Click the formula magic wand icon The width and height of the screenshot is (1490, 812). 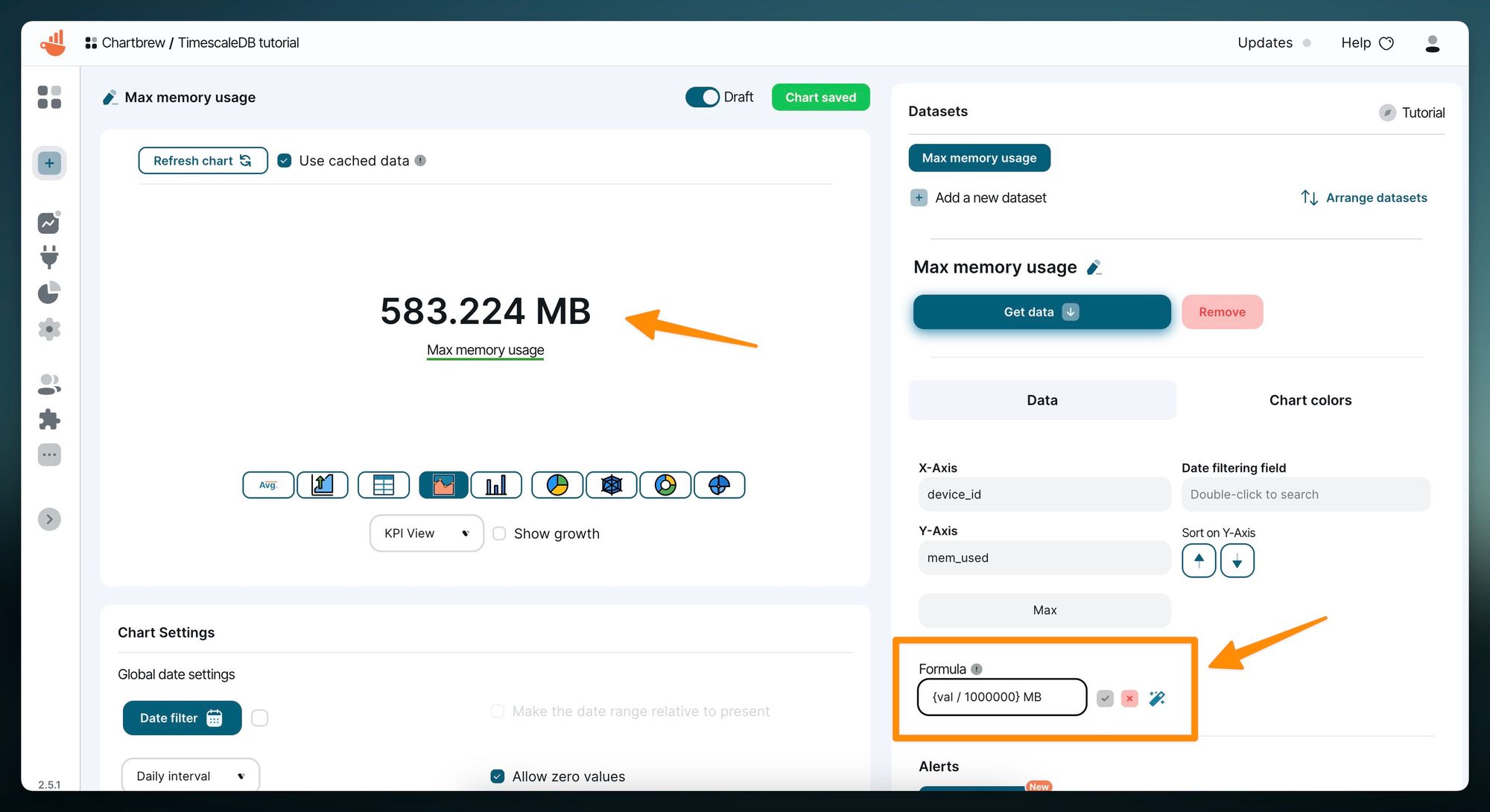1157,698
